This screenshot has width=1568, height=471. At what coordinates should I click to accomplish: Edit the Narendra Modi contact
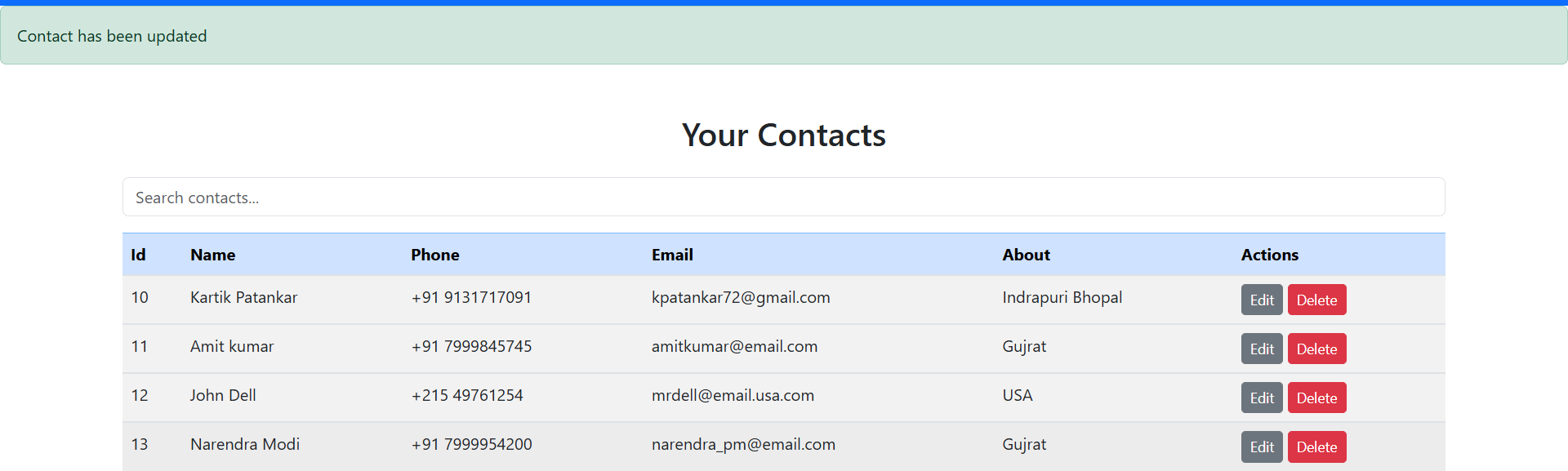[1262, 447]
